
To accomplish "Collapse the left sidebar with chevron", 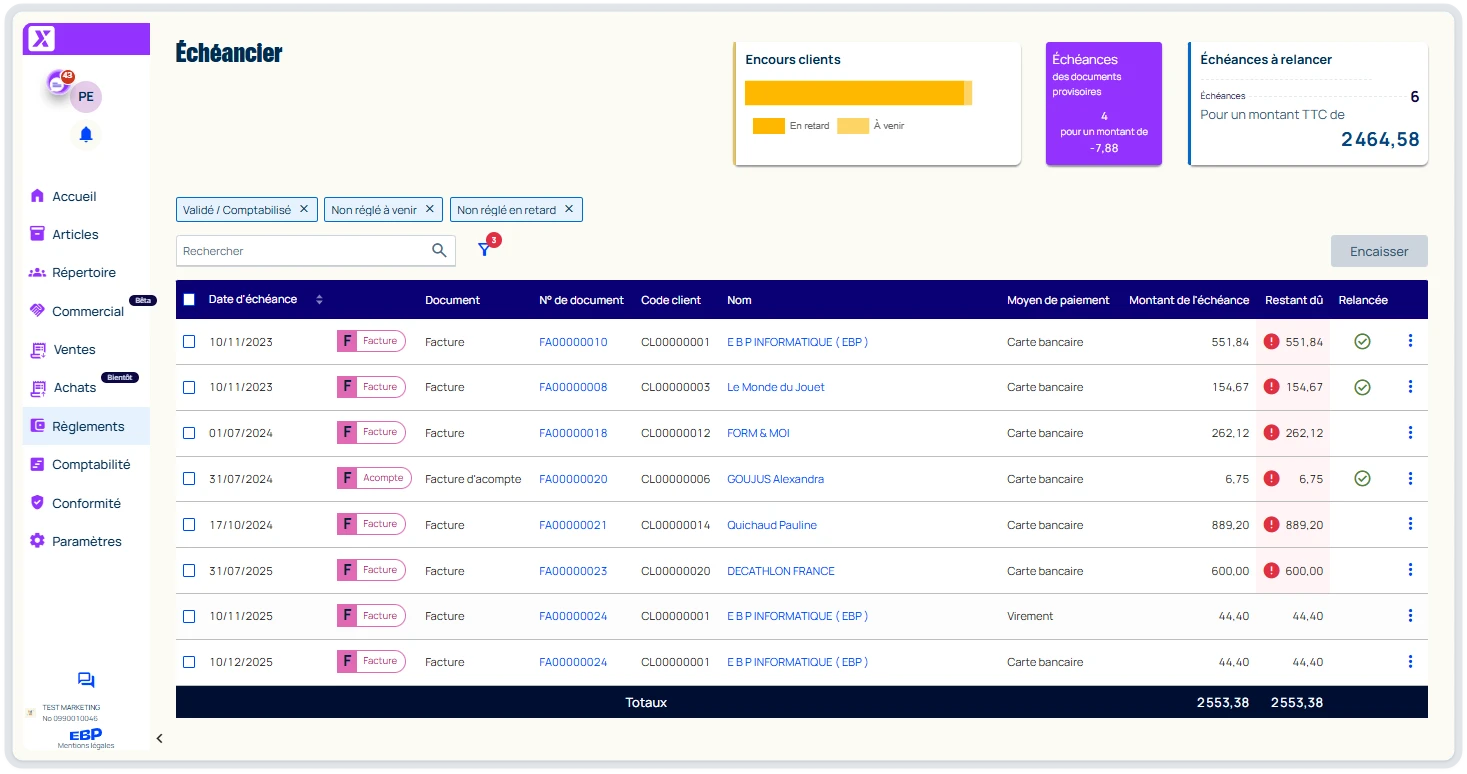I will (x=159, y=738).
